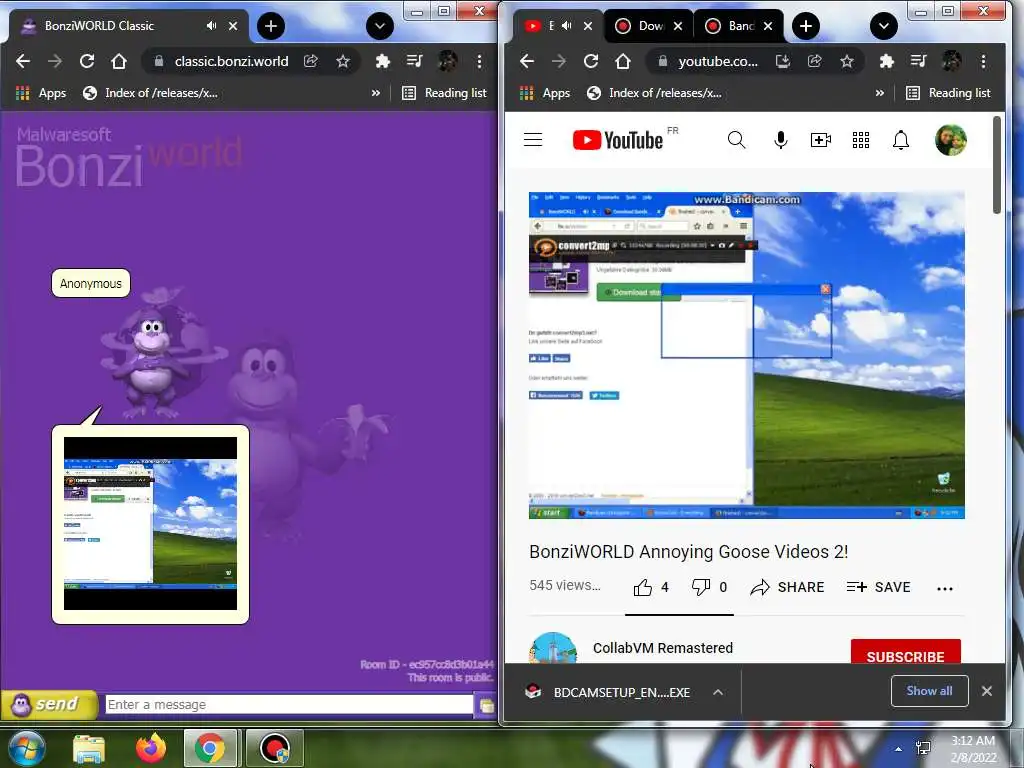
Task: Open extensions menu in YouTube window
Action: point(886,61)
